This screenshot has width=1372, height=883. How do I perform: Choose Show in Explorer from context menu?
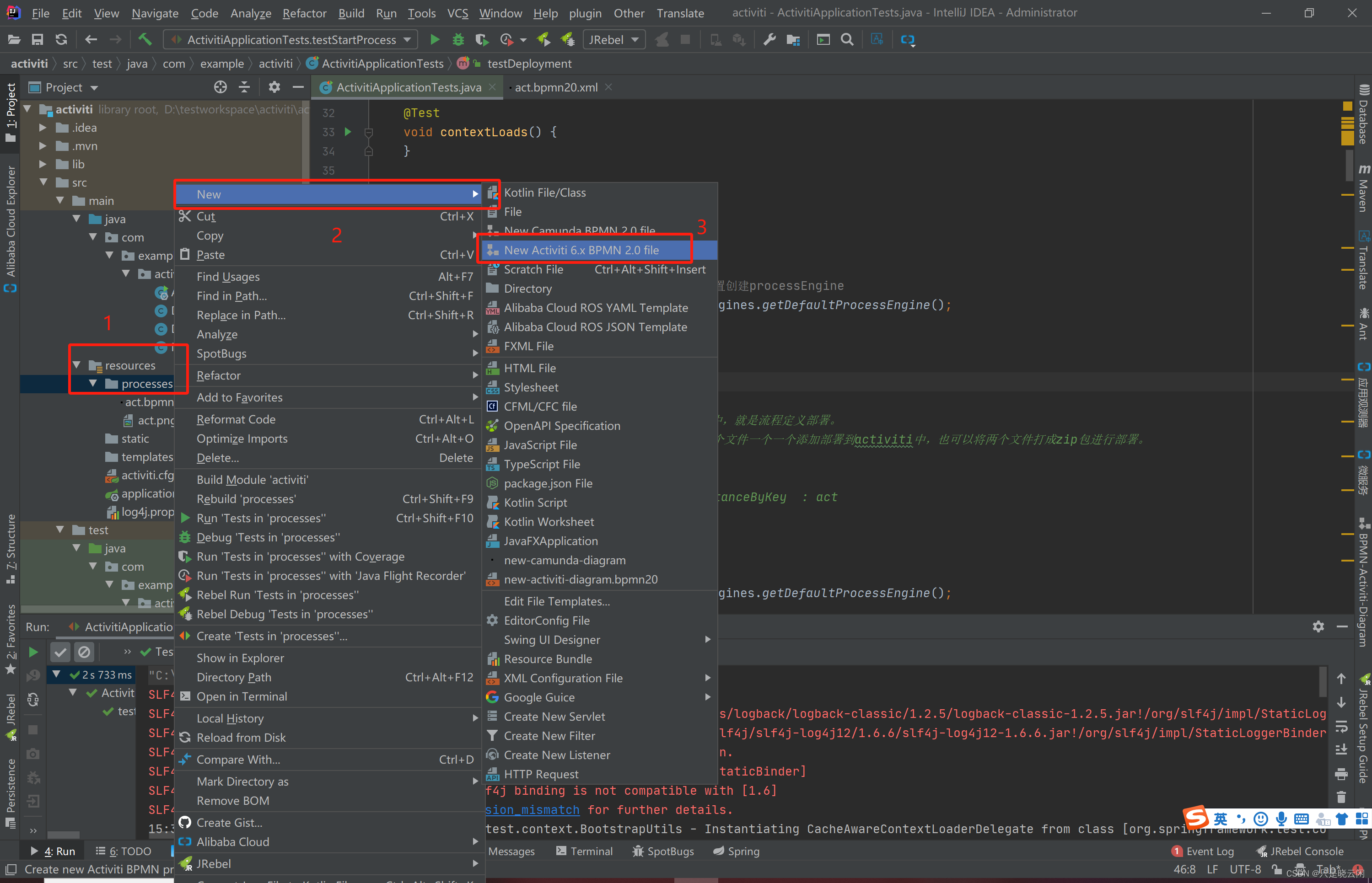click(328, 658)
